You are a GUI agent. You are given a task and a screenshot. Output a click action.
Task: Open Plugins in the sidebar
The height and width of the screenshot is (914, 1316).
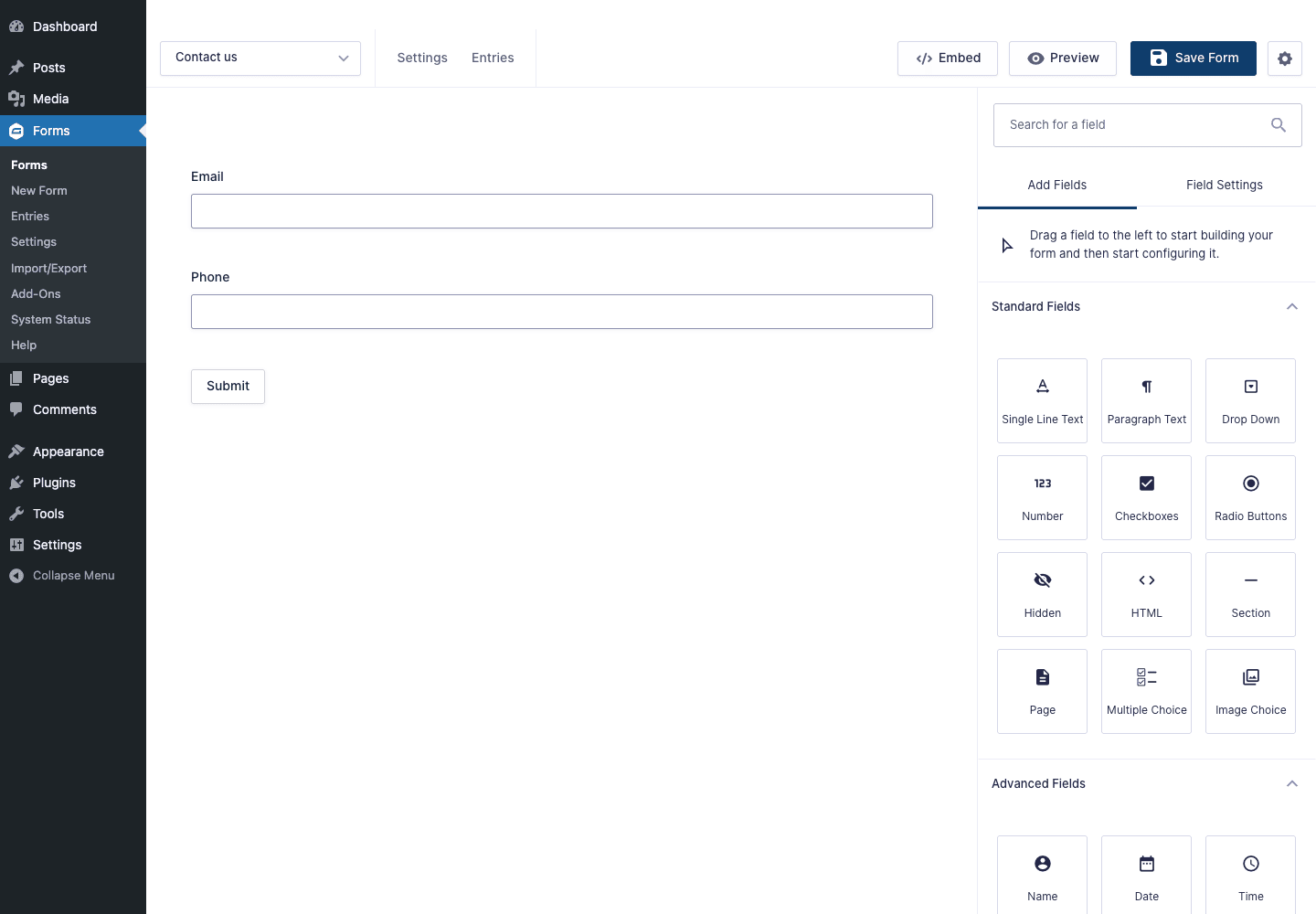click(73, 483)
